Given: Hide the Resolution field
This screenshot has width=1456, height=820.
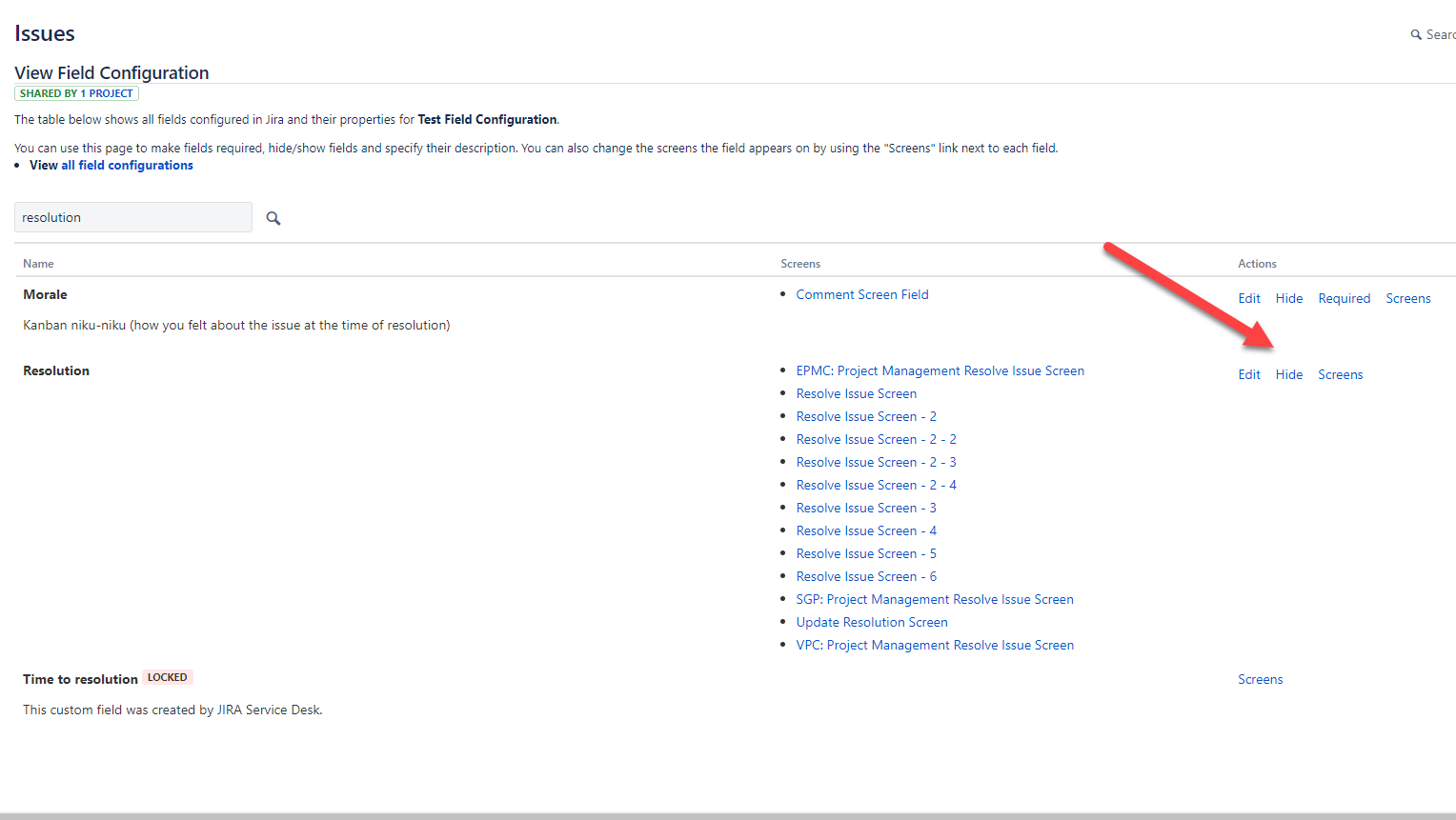Looking at the screenshot, I should coord(1288,373).
